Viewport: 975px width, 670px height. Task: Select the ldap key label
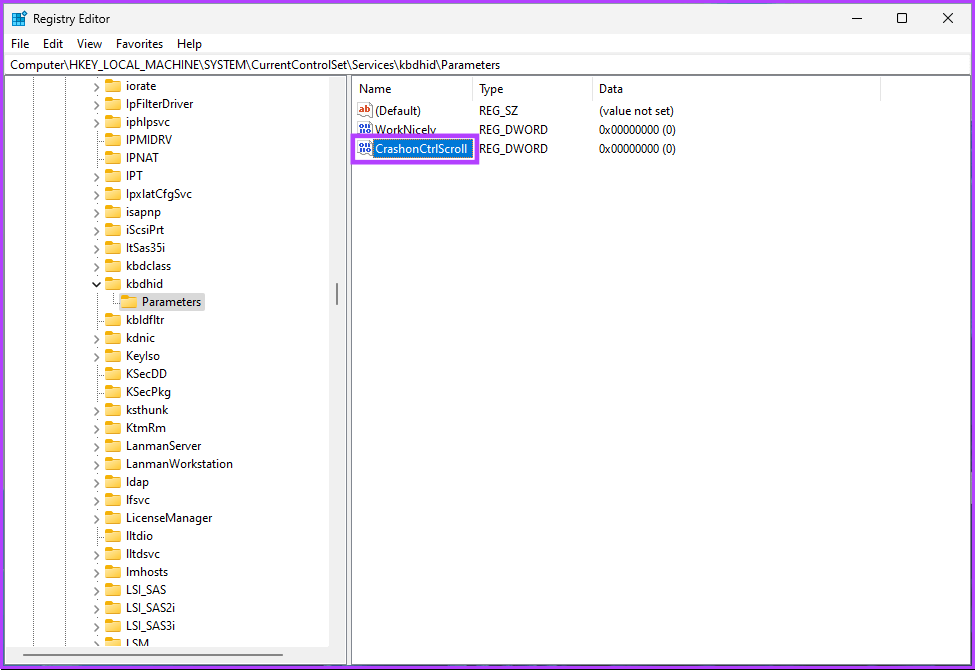(137, 482)
